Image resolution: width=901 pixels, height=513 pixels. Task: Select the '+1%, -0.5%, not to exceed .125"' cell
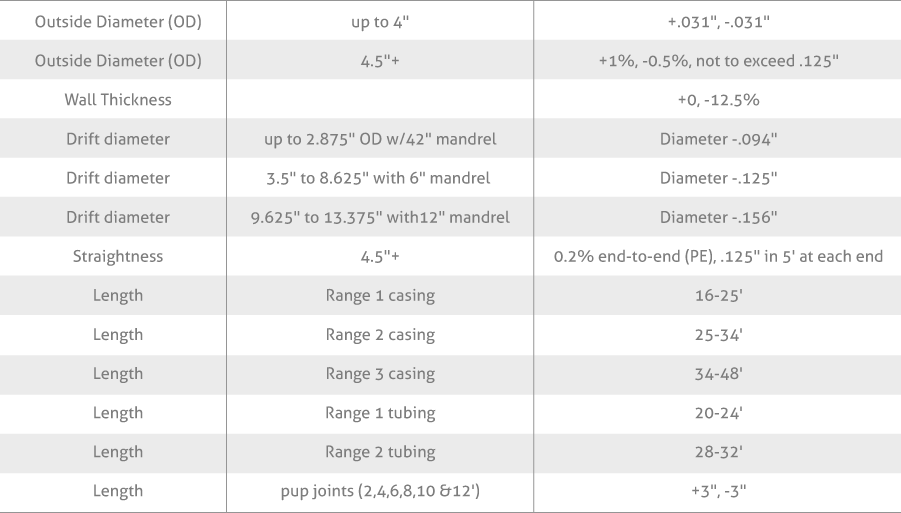(x=718, y=61)
